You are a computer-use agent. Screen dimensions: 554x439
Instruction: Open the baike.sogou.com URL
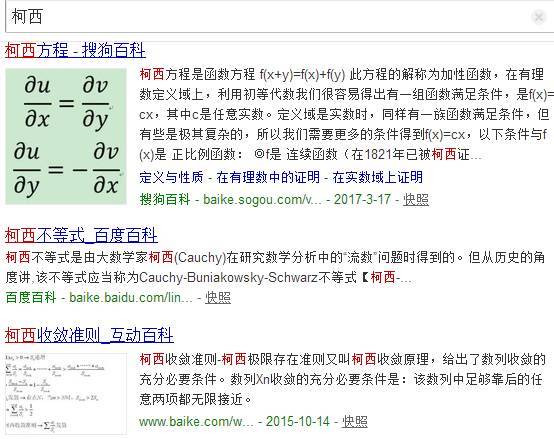(x=263, y=200)
